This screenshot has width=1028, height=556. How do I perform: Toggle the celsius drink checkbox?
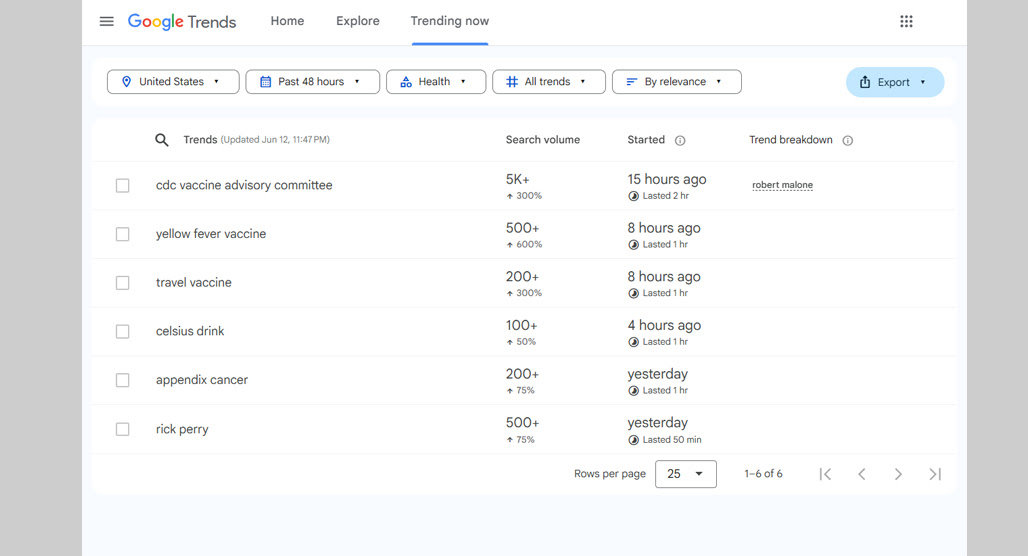coord(123,332)
